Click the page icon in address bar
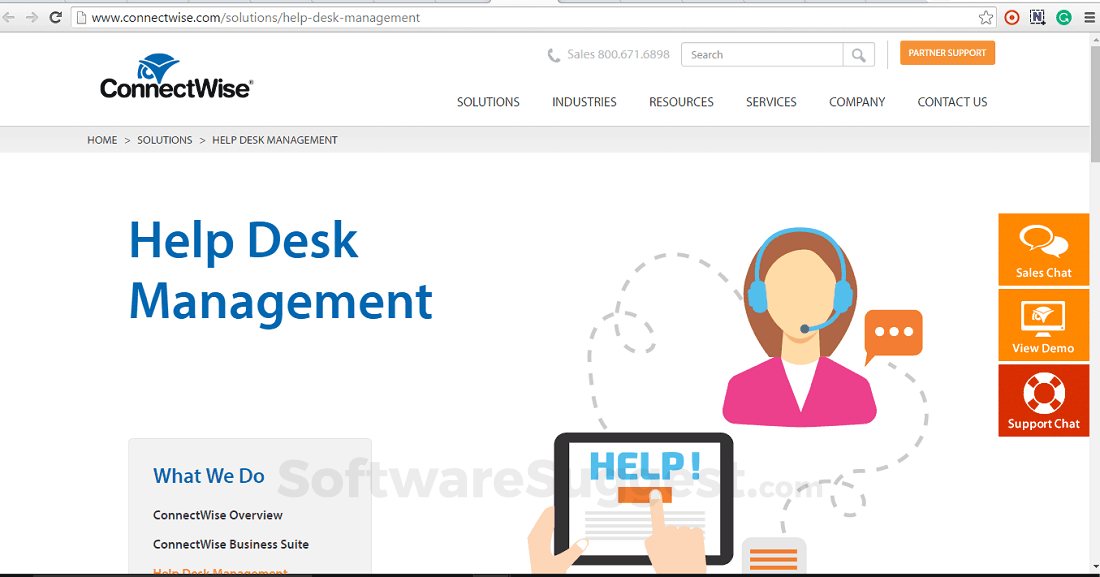 point(81,18)
